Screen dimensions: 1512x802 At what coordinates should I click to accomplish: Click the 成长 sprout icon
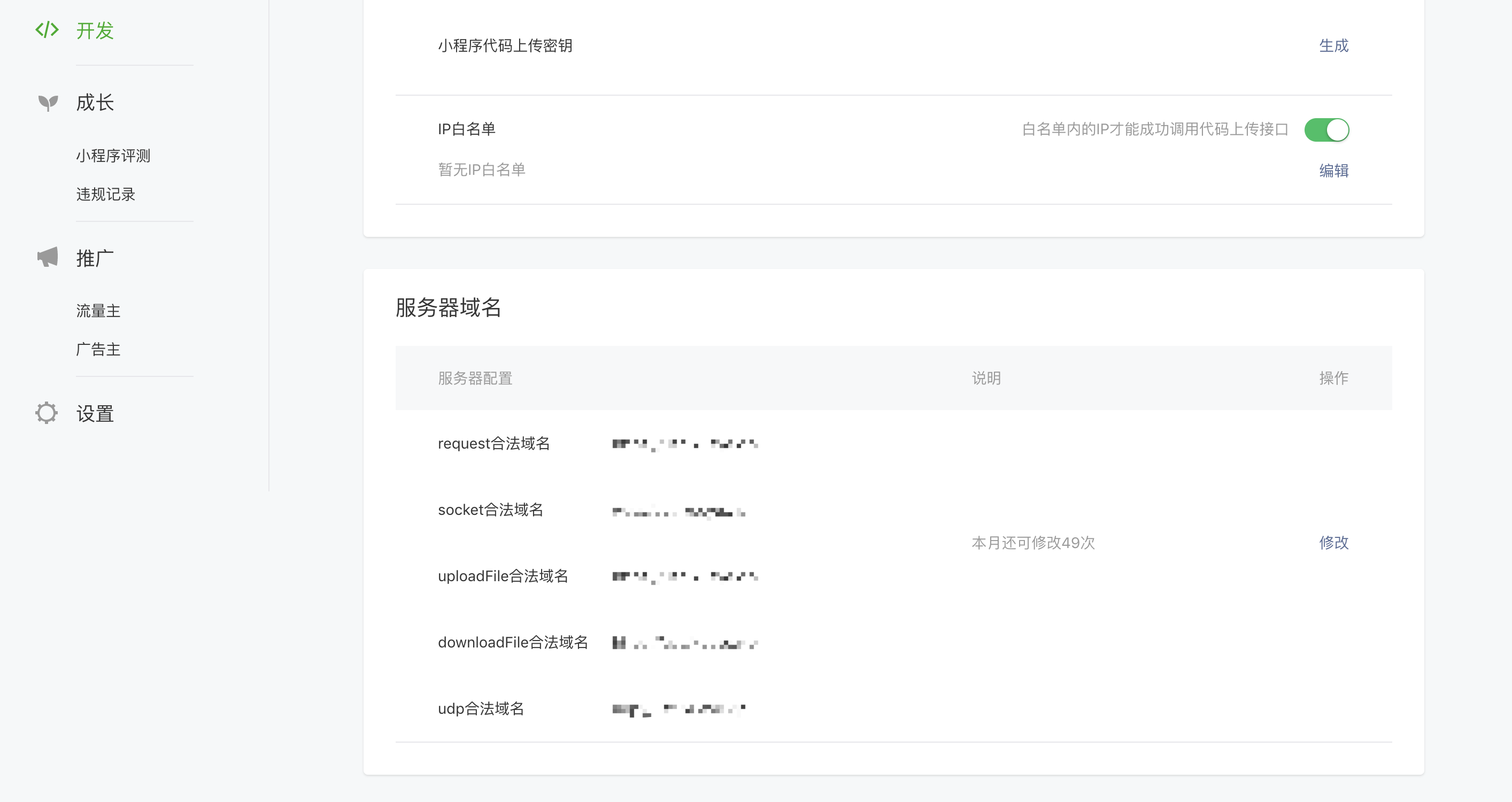(x=48, y=103)
